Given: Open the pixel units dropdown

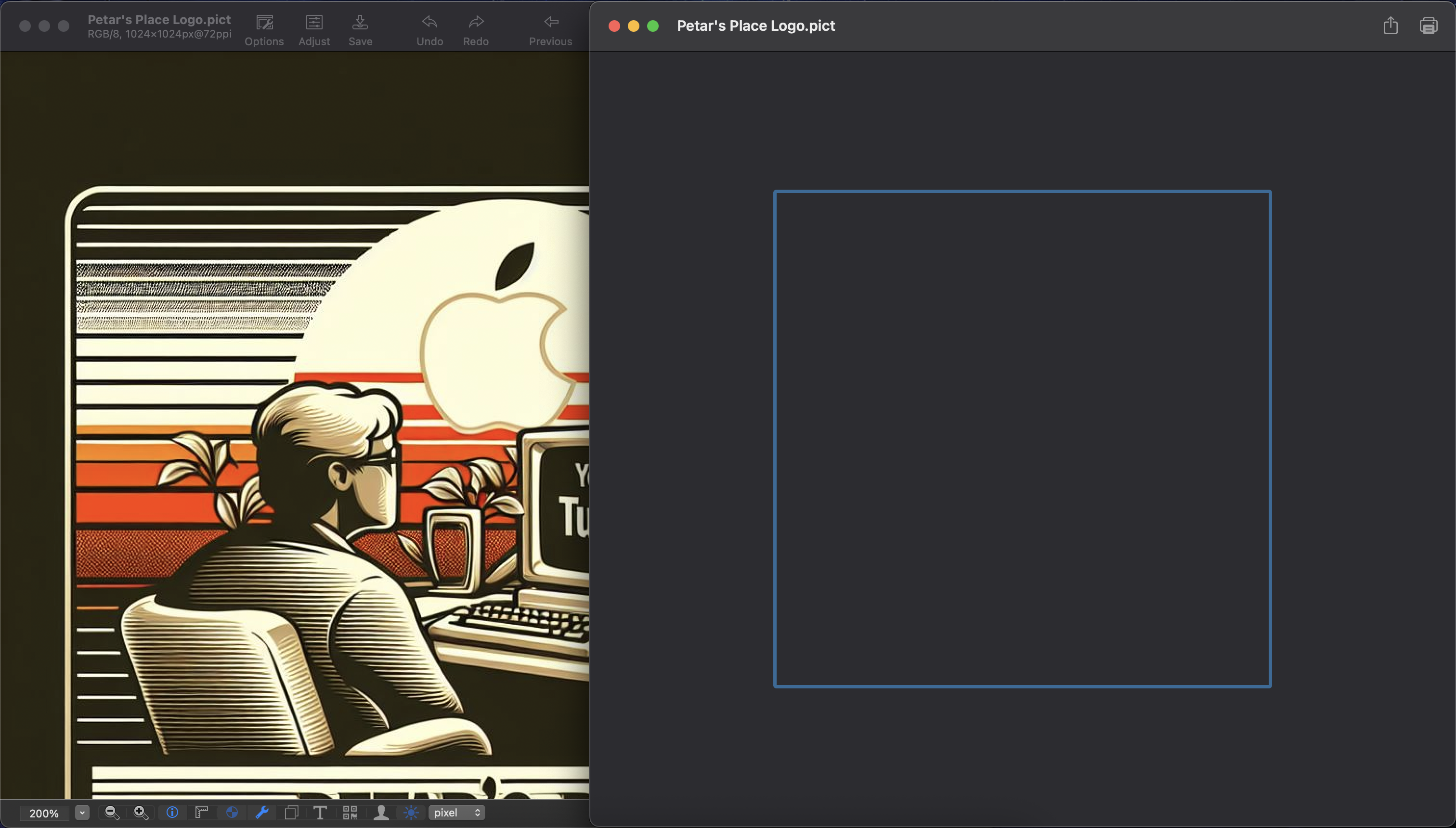Looking at the screenshot, I should click(457, 813).
